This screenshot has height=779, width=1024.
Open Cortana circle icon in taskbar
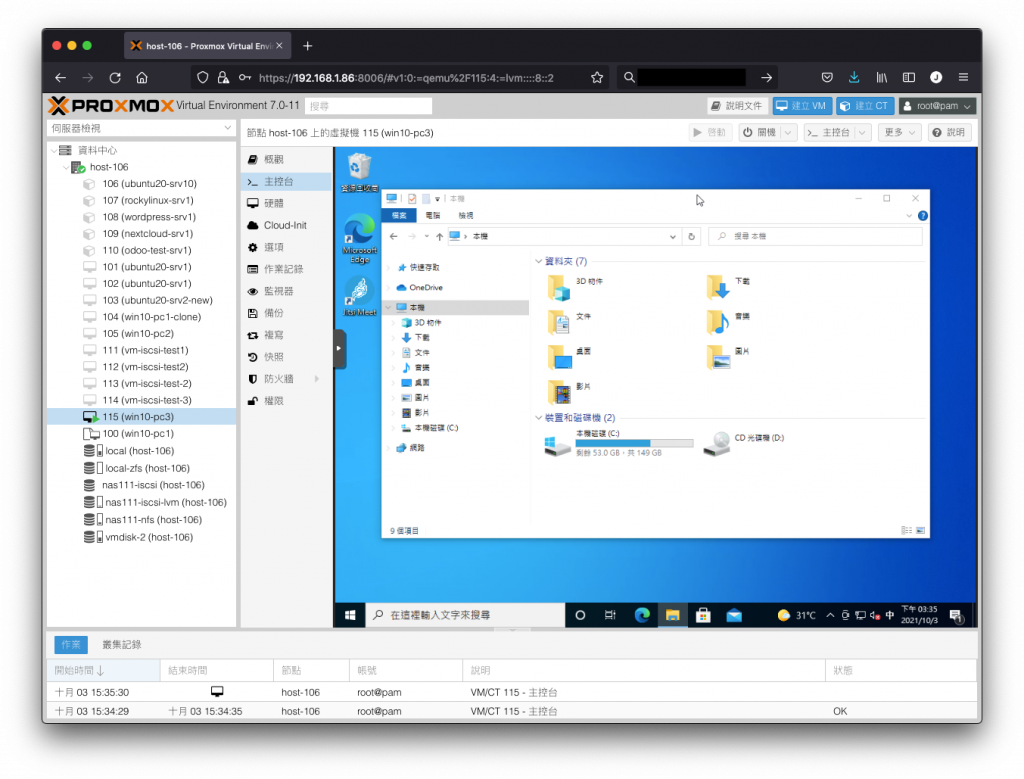point(580,615)
